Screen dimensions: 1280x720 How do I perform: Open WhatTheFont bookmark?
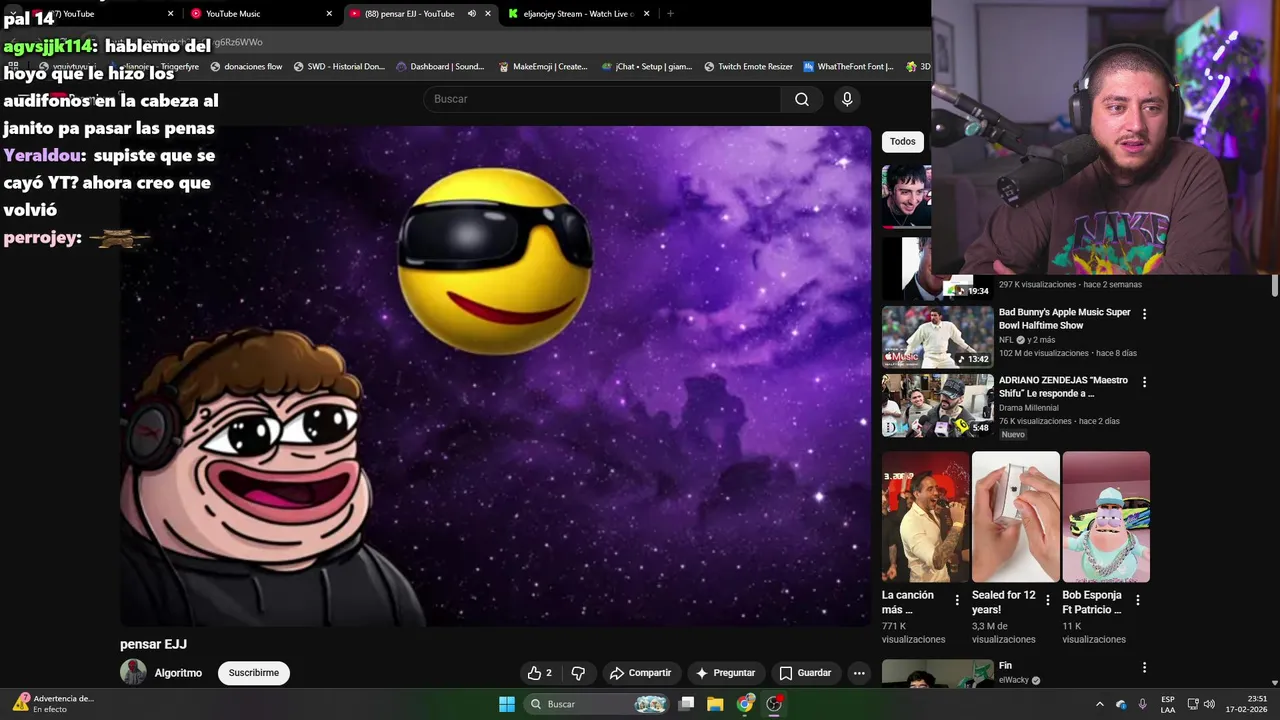848,67
